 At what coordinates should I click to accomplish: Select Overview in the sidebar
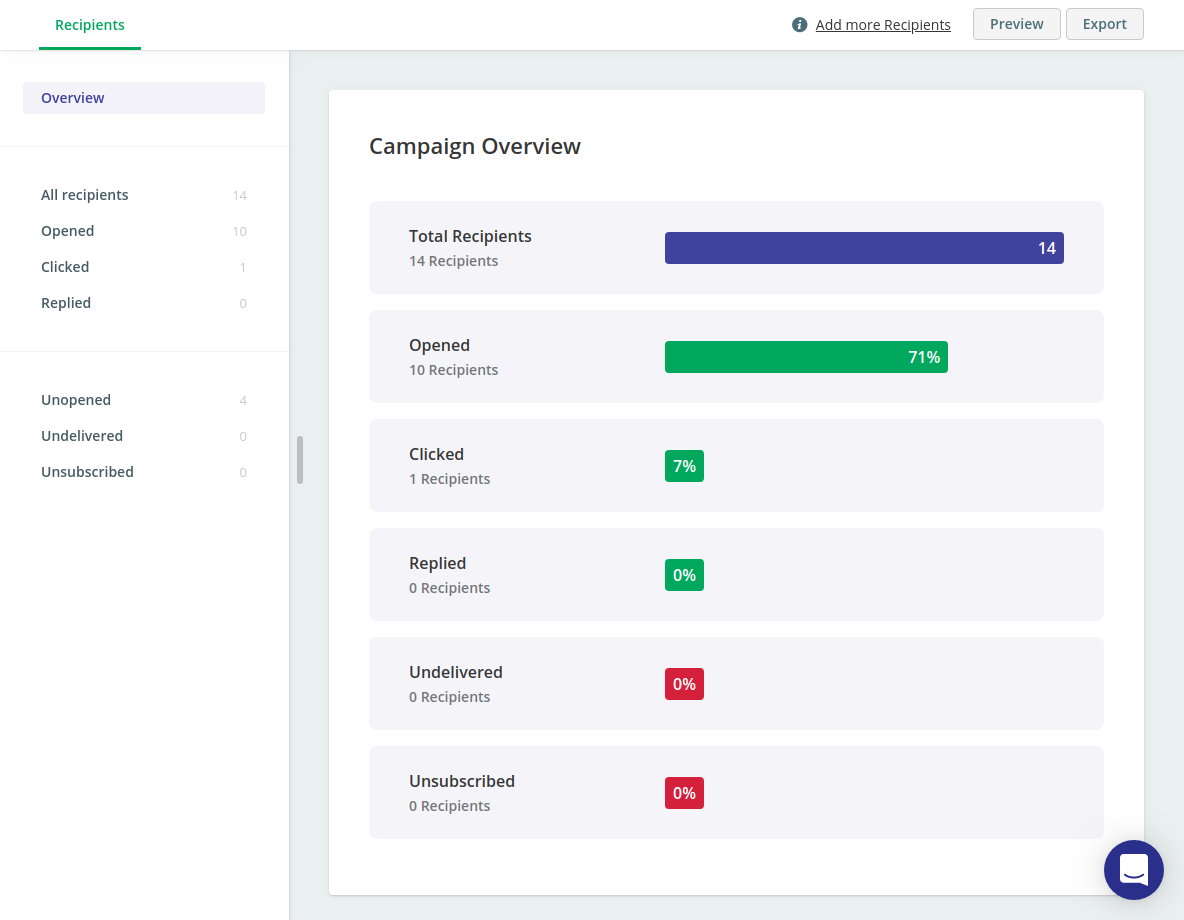143,98
